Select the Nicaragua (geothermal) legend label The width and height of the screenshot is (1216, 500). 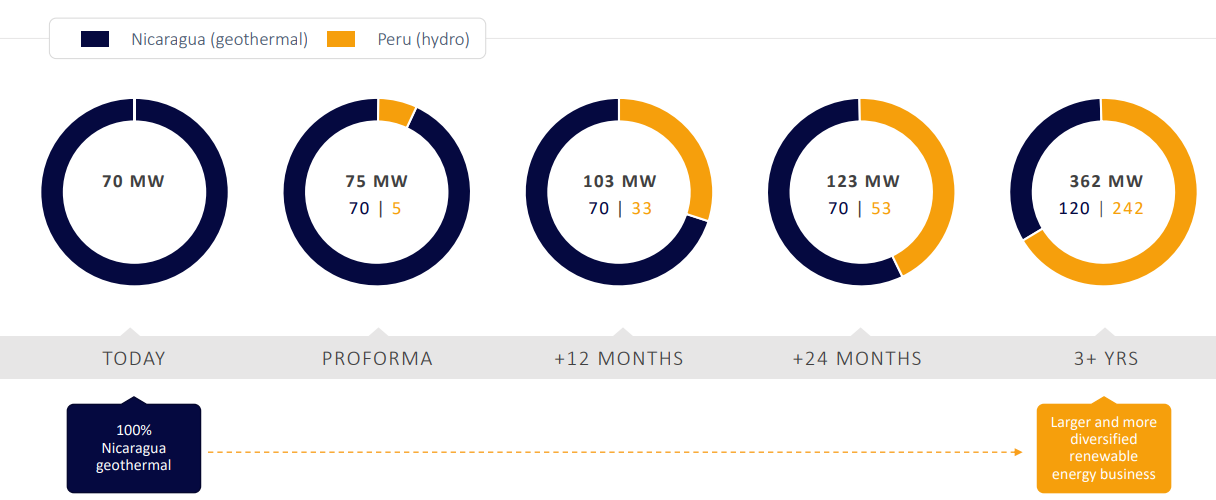(219, 40)
